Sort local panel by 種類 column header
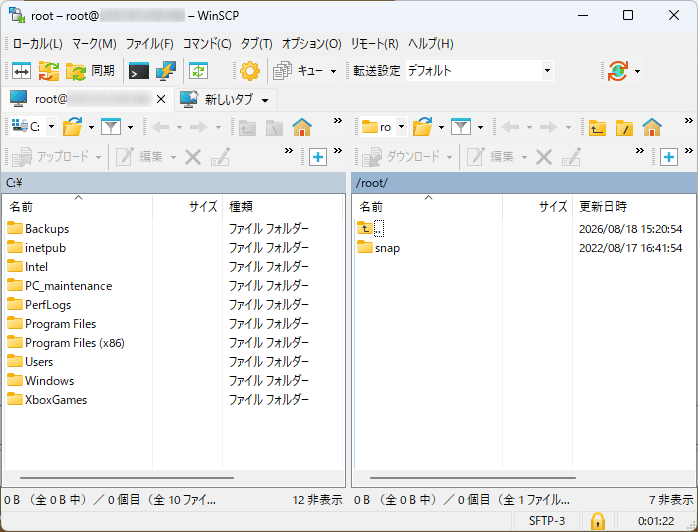The height and width of the screenshot is (532, 698). coord(282,207)
